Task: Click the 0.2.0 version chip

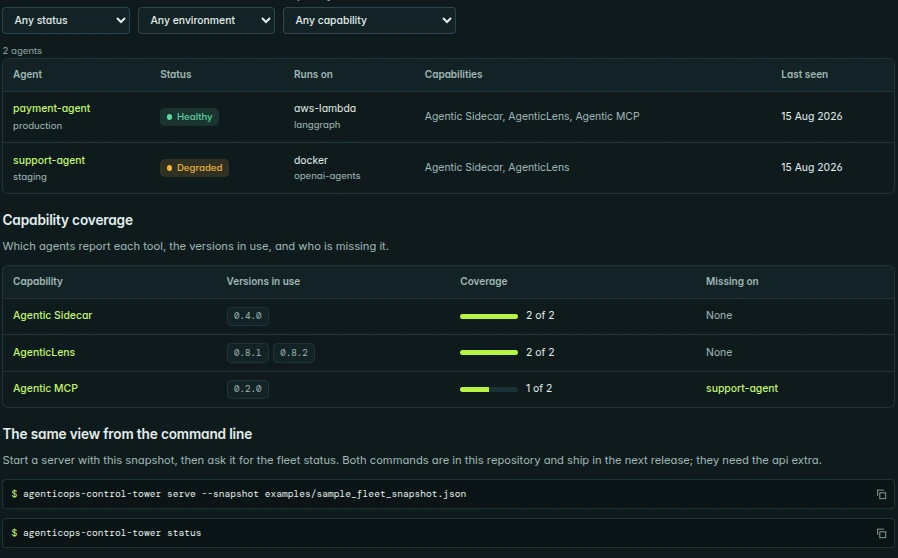Action: point(247,389)
